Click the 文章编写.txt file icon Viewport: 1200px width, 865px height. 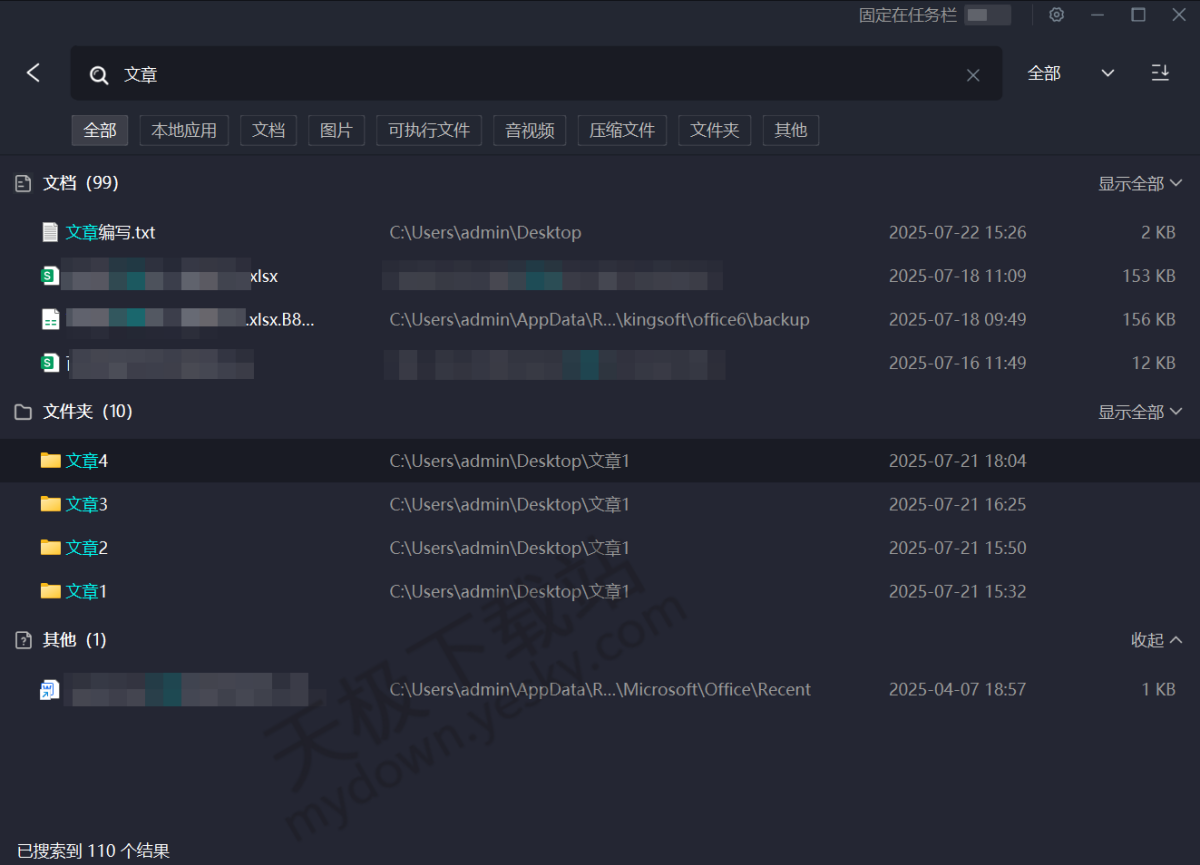pos(50,232)
